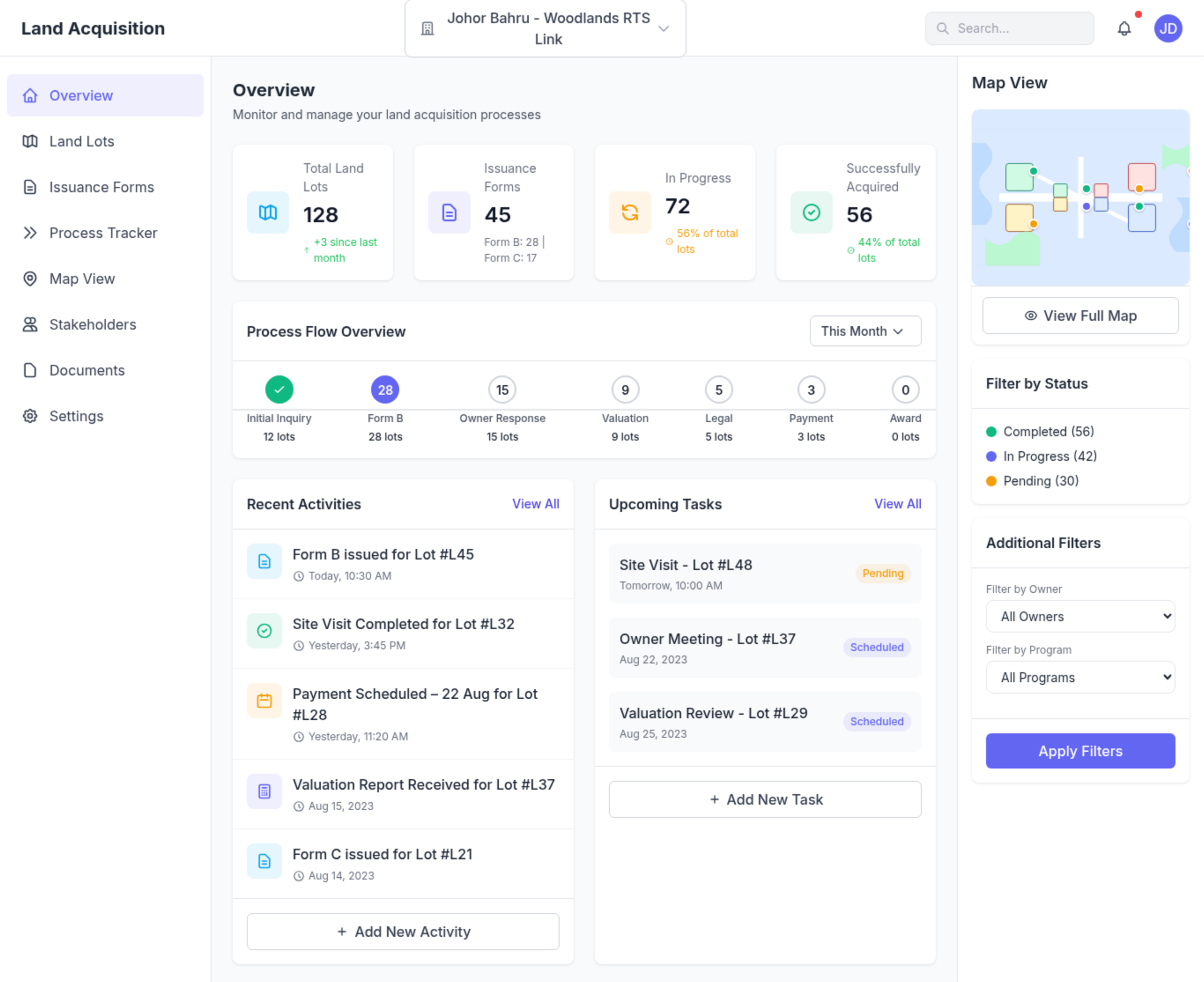1204x982 pixels.
Task: Open the JD user avatar
Action: pyautogui.click(x=1168, y=28)
